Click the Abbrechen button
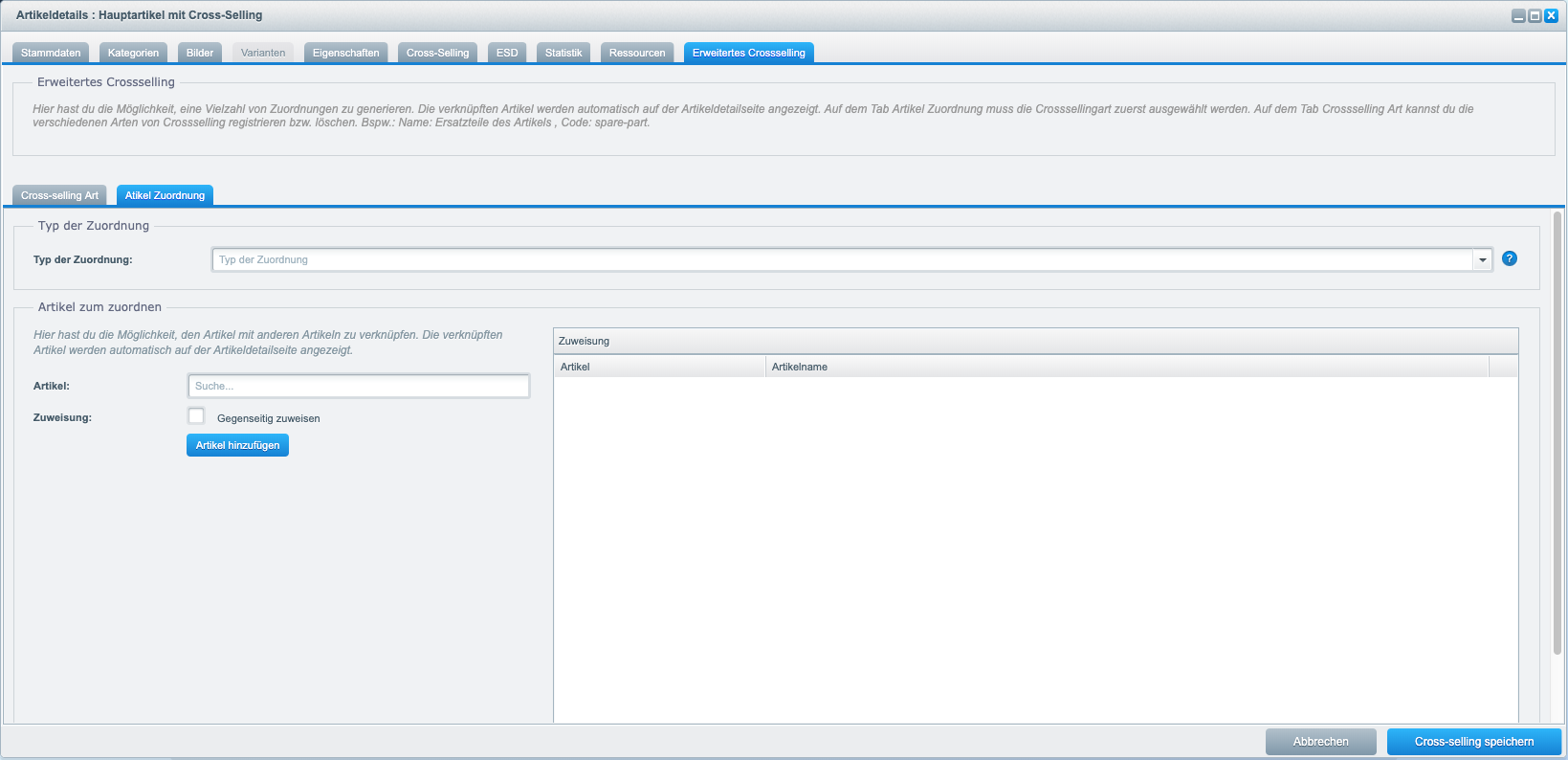 coord(1321,742)
